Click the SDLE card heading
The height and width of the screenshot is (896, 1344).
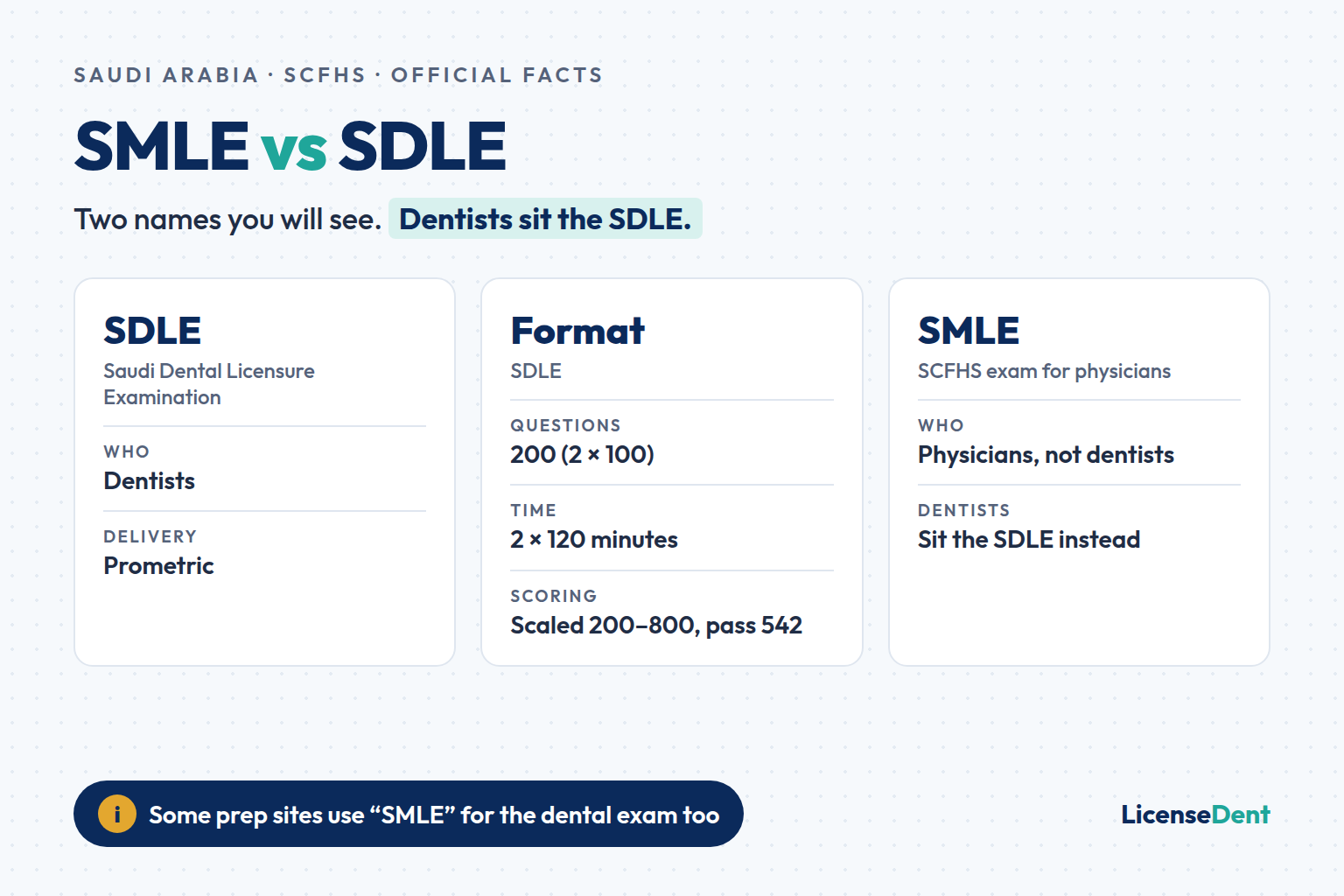point(152,331)
